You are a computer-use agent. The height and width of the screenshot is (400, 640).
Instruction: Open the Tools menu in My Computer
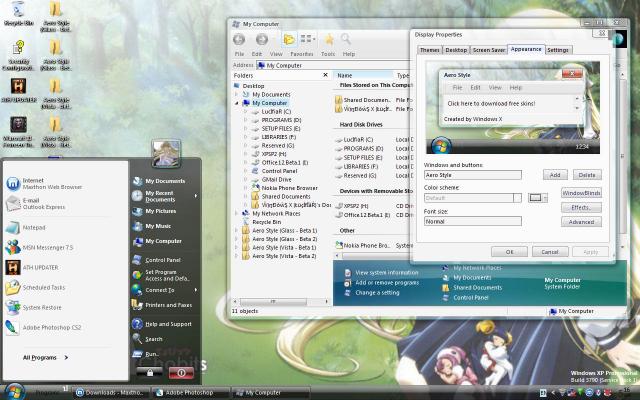click(328, 54)
